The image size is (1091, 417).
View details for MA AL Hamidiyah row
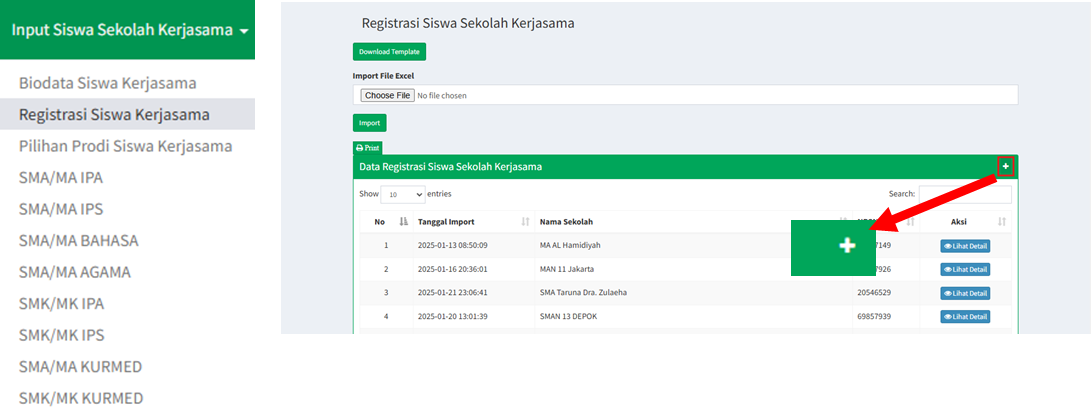click(x=965, y=245)
